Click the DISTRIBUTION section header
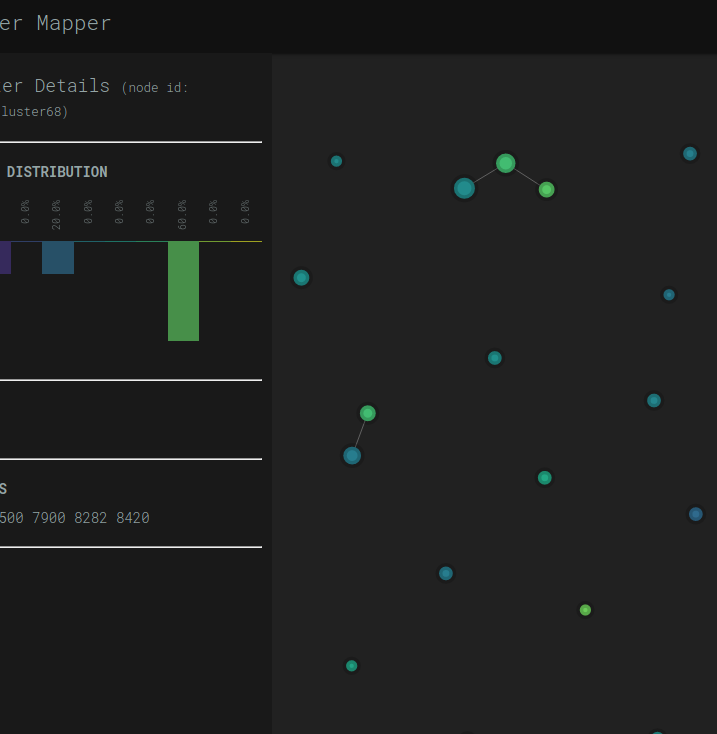717x734 pixels. pos(57,172)
